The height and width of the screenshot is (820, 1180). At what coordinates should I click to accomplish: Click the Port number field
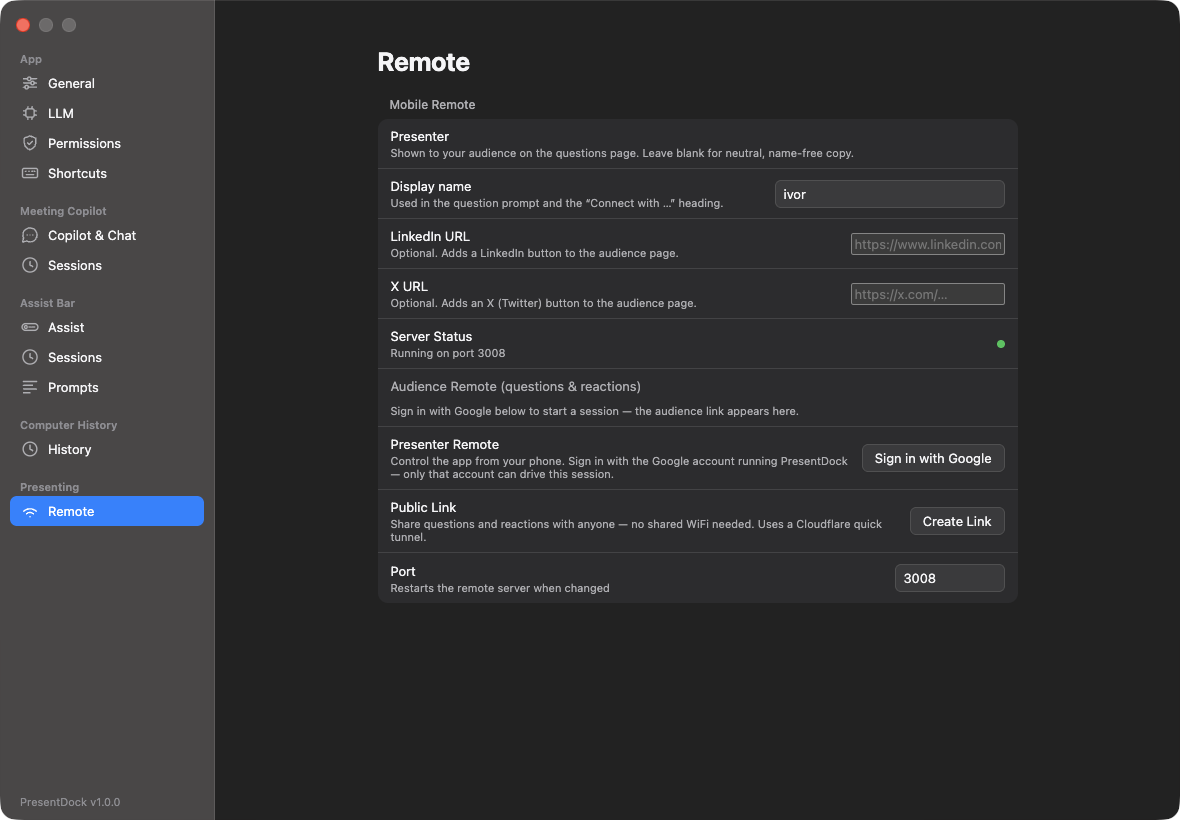(949, 579)
